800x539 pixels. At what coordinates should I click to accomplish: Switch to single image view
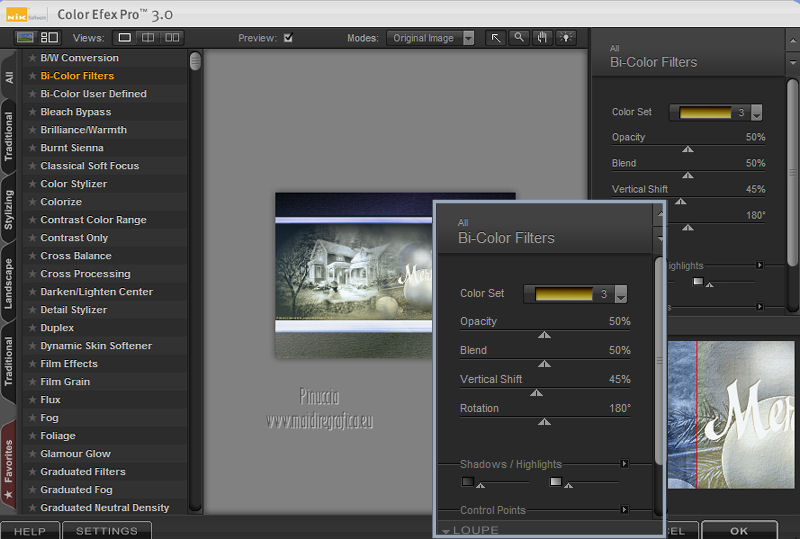124,38
